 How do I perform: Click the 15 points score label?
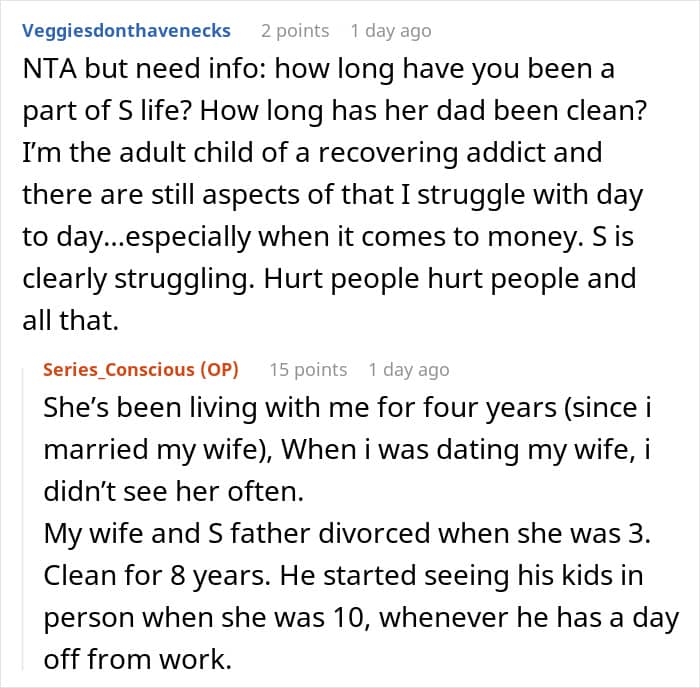[308, 370]
